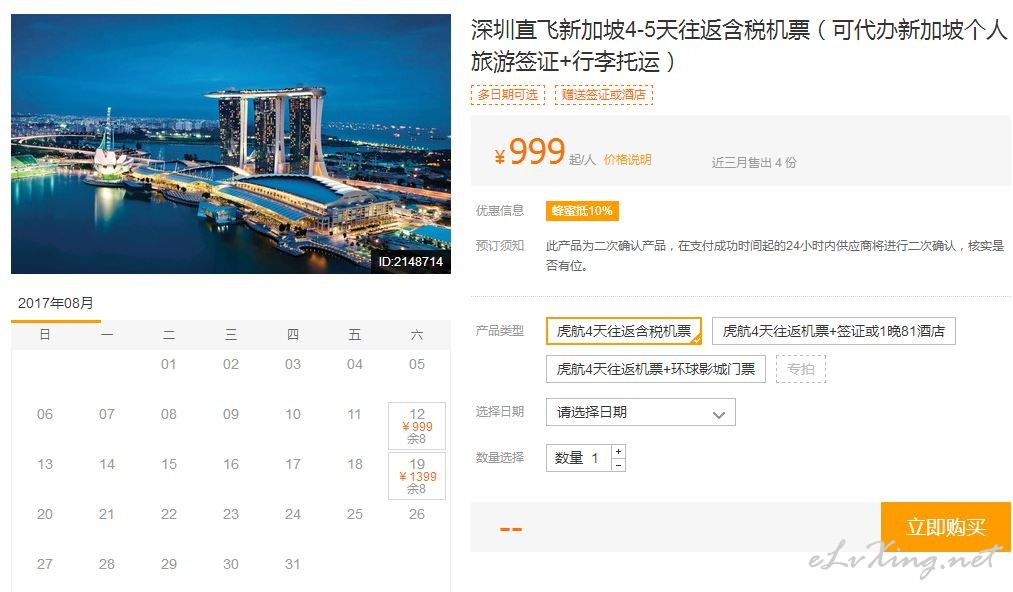The width and height of the screenshot is (1013, 592).
Task: Click calendar date 27
Action: click(45, 564)
